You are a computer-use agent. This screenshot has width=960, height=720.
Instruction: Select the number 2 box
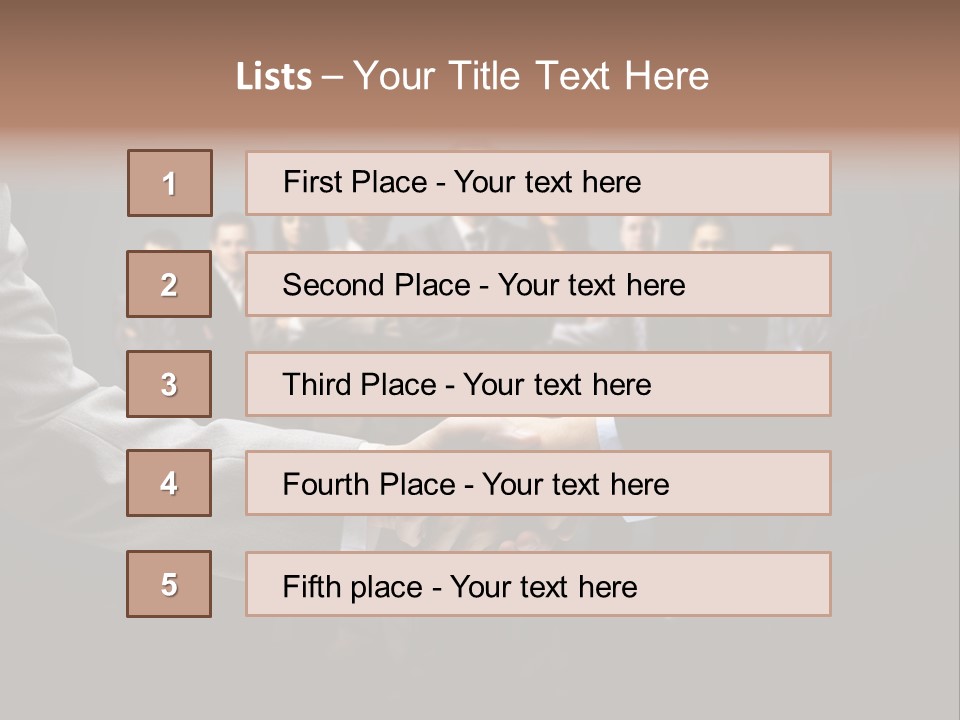pos(169,284)
